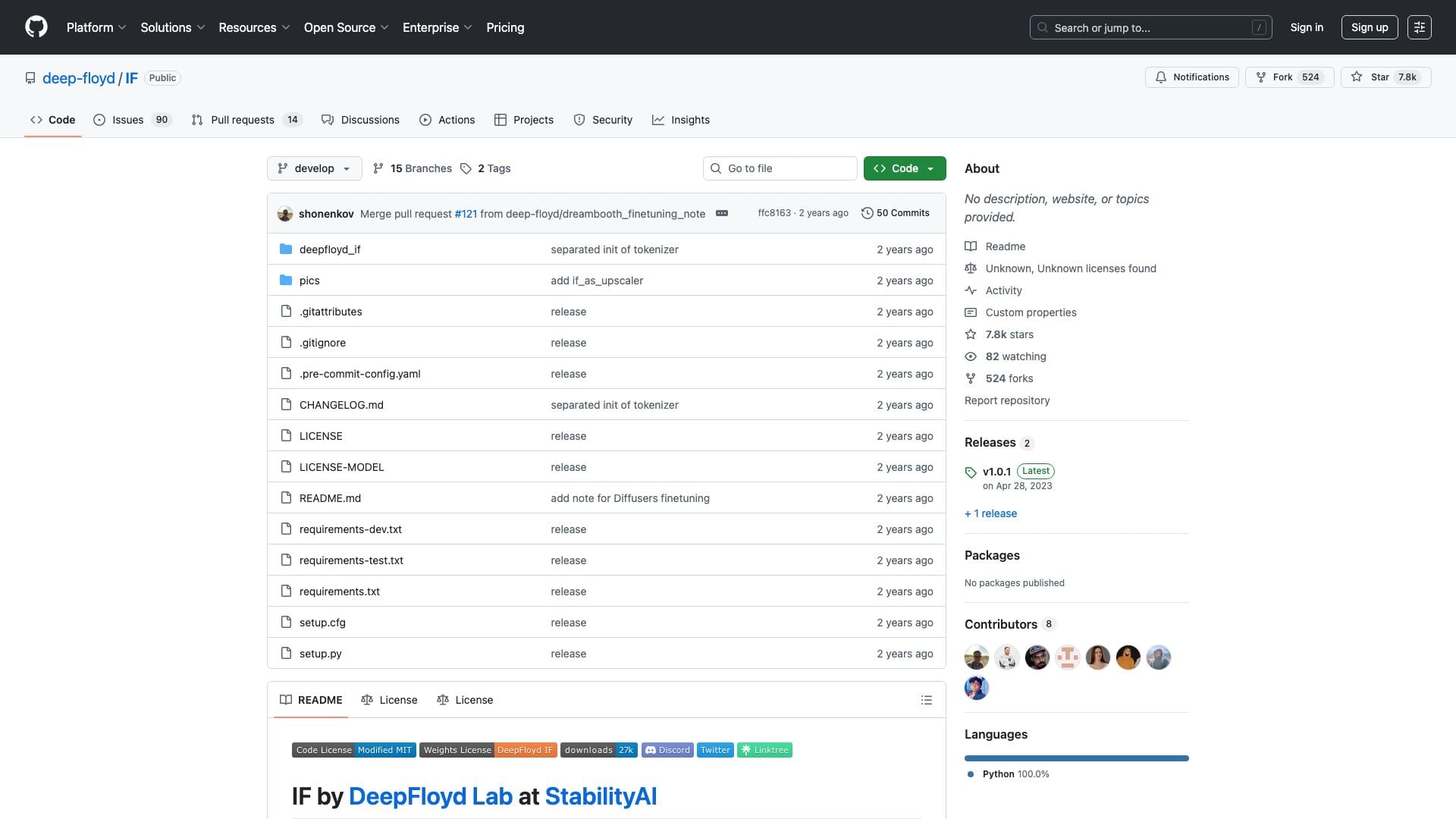The image size is (1456, 819).
Task: Click the GitHub logo icon
Action: coord(36,27)
